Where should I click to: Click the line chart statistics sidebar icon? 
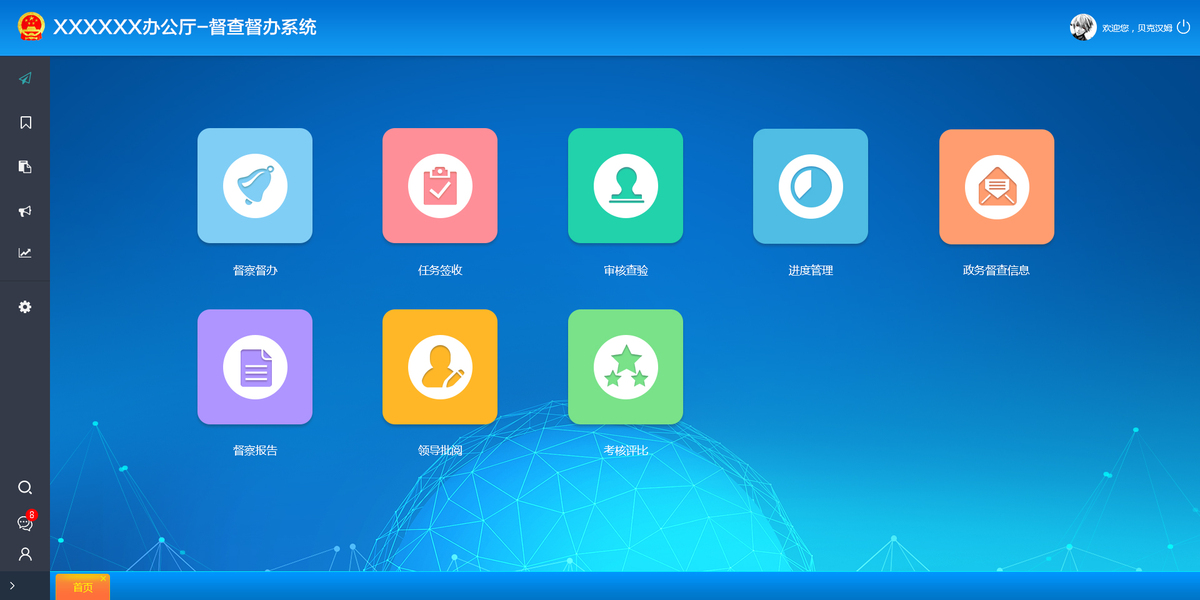tap(25, 253)
